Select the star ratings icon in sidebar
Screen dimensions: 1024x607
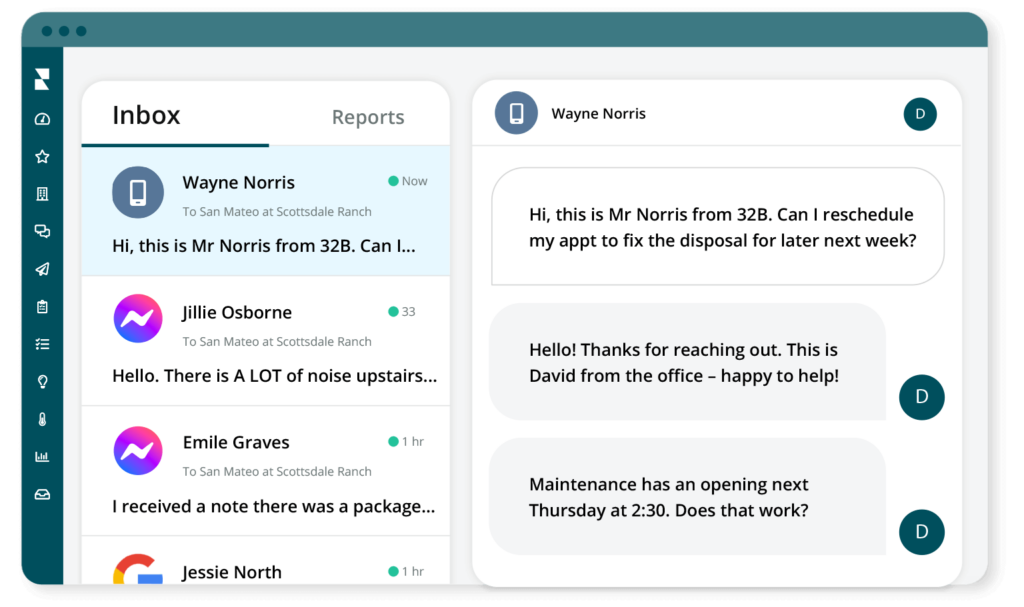pyautogui.click(x=41, y=156)
